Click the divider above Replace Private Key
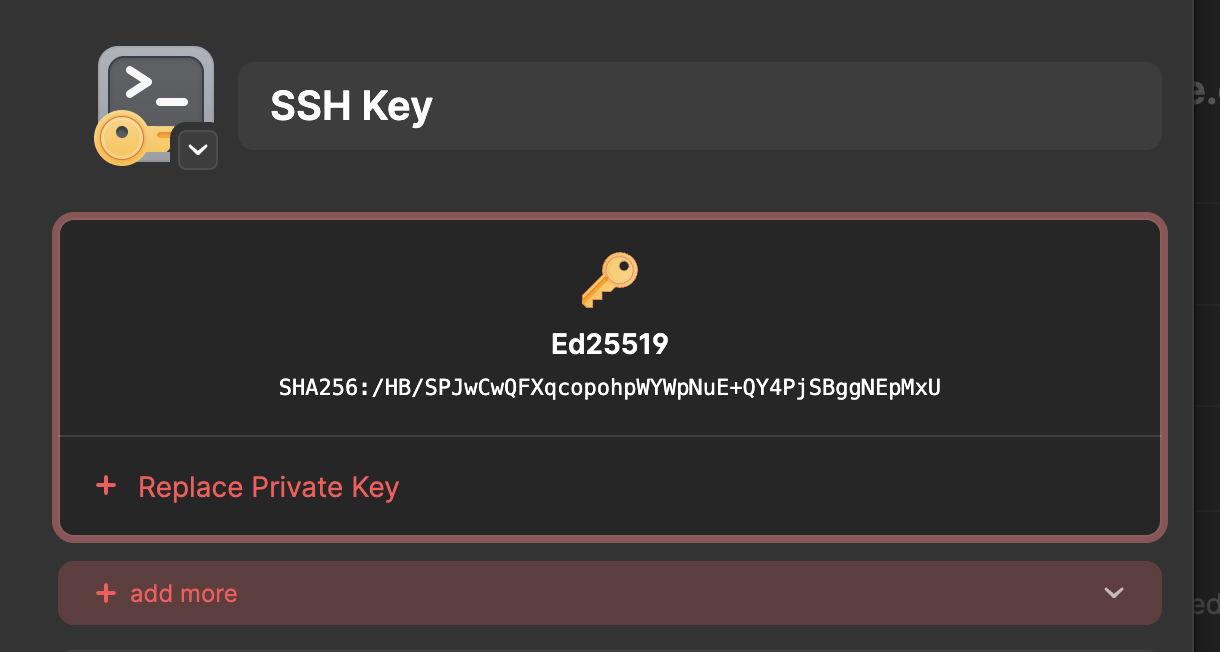 [609, 436]
